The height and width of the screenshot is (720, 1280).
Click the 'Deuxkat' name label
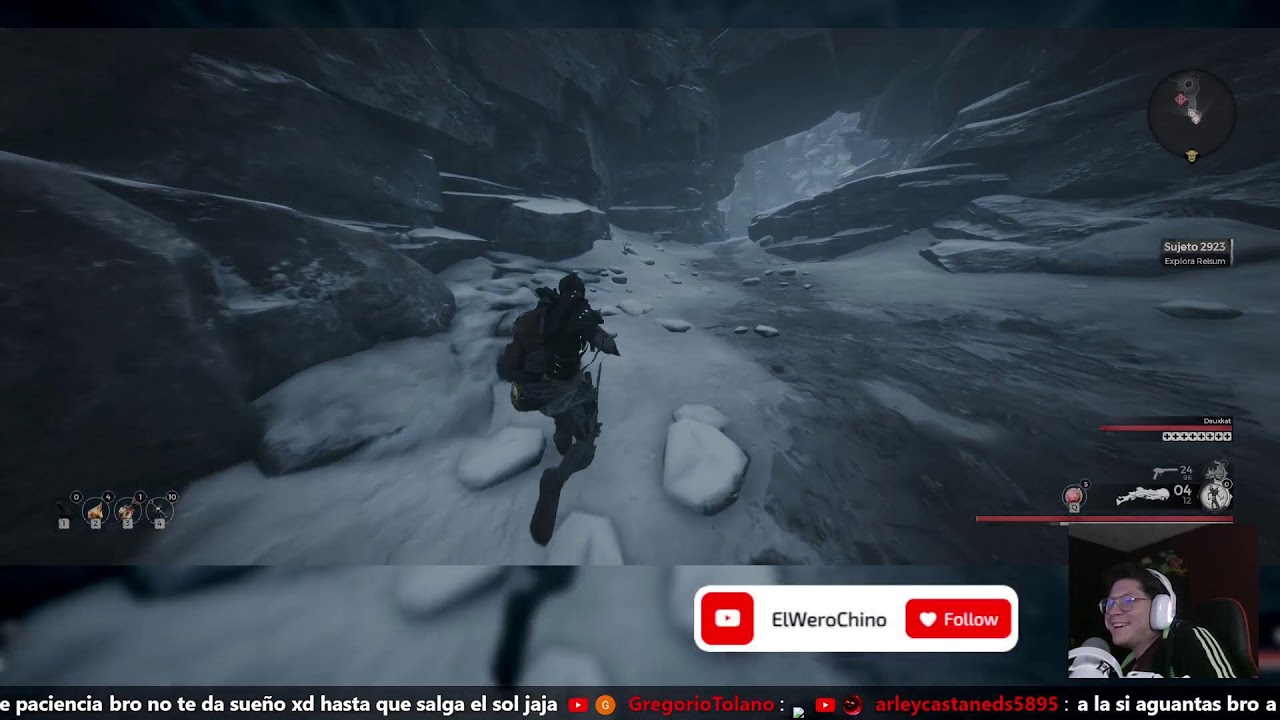pos(1217,421)
